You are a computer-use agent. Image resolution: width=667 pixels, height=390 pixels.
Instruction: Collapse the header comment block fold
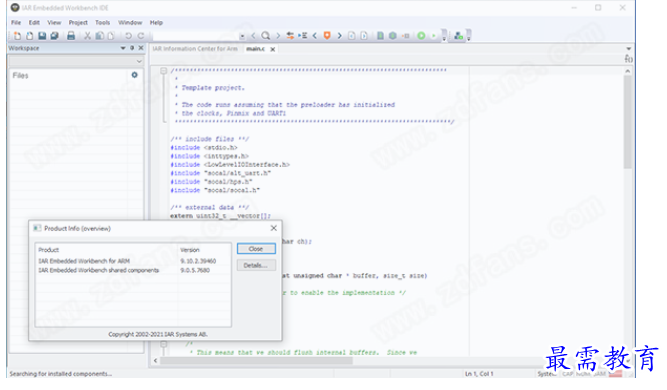163,71
